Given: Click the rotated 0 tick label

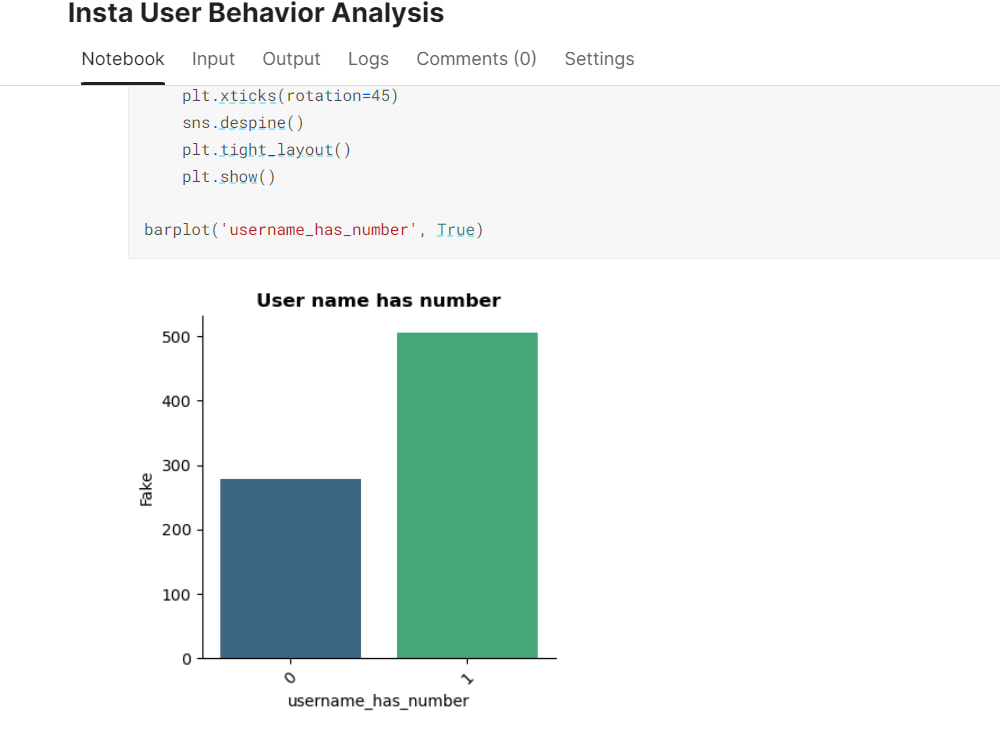Looking at the screenshot, I should tap(290, 675).
